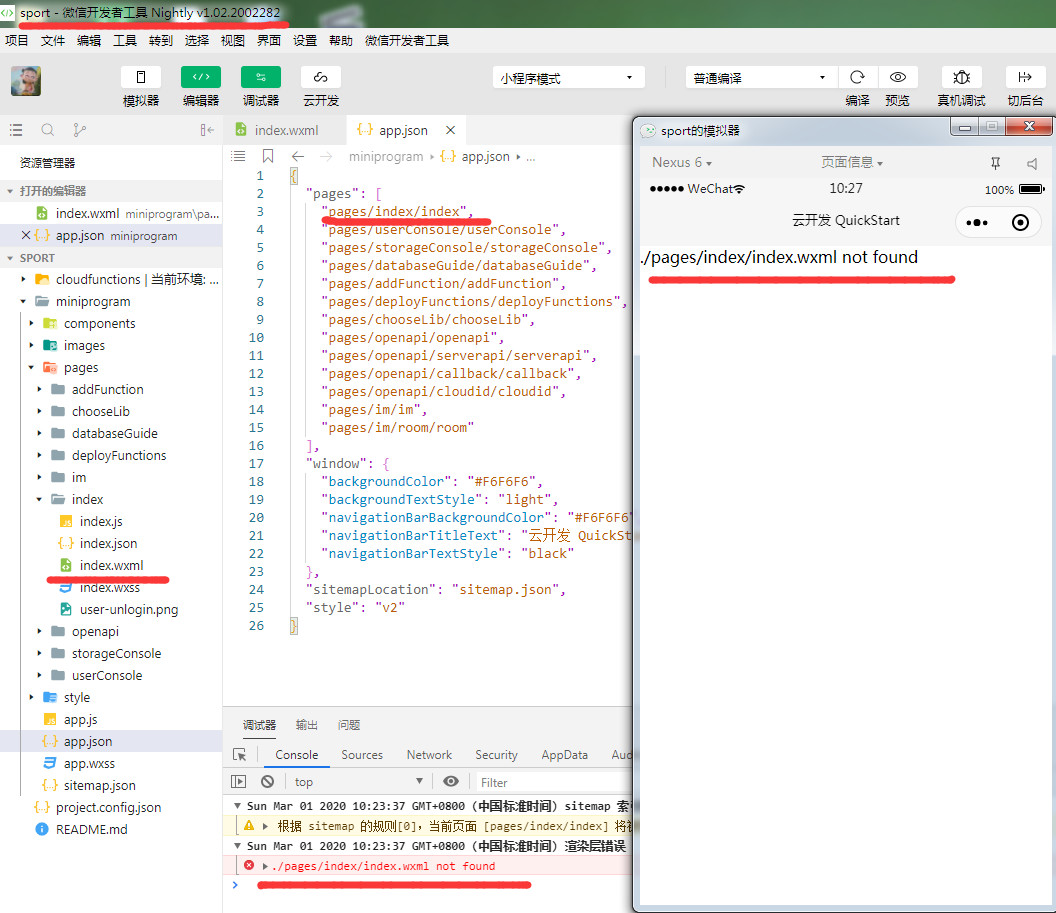Switch to the AppData devtools tab

coord(564,755)
